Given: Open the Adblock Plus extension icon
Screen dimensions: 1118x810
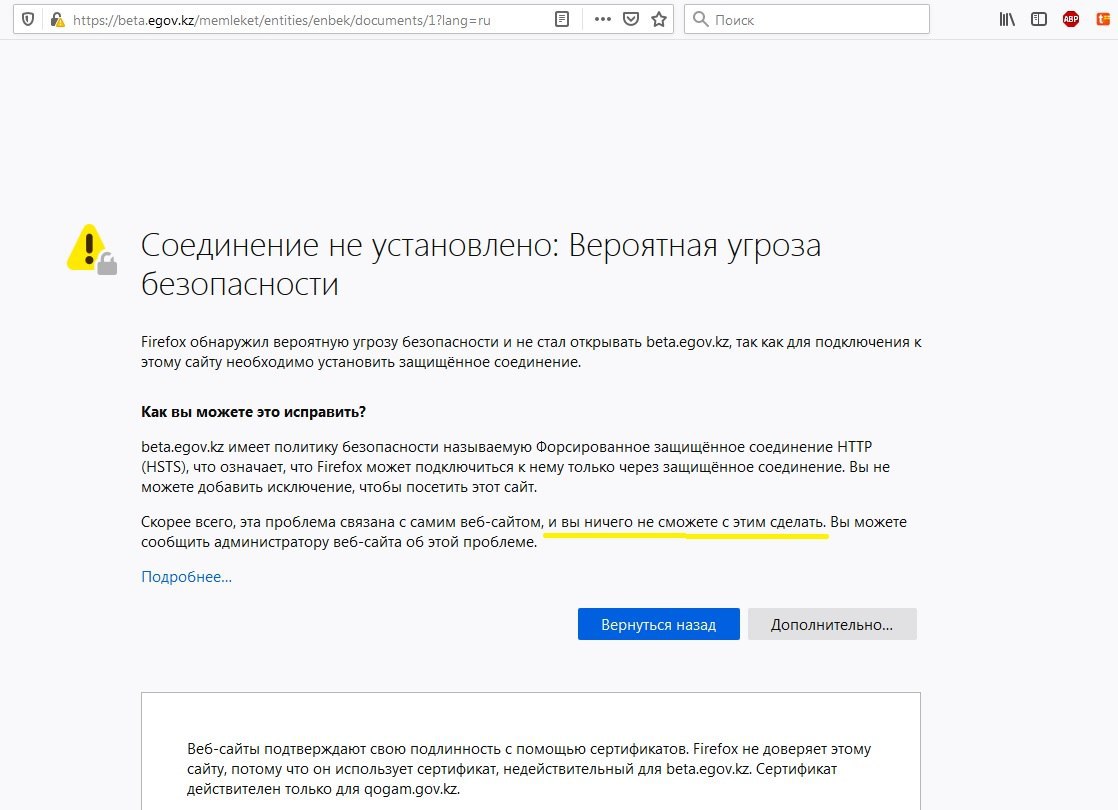Looking at the screenshot, I should coord(1071,19).
